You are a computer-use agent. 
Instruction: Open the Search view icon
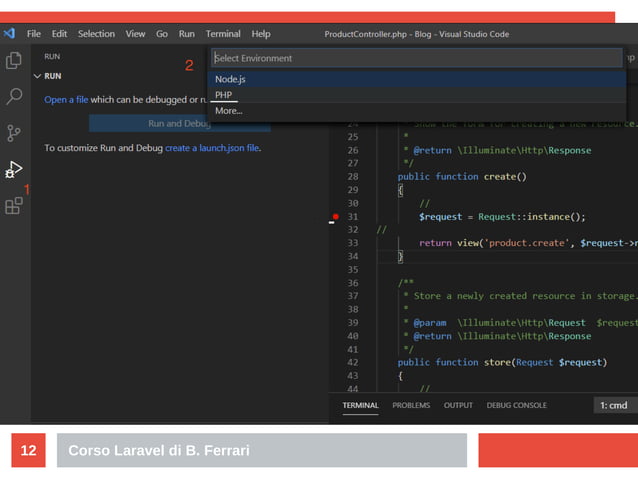[14, 97]
